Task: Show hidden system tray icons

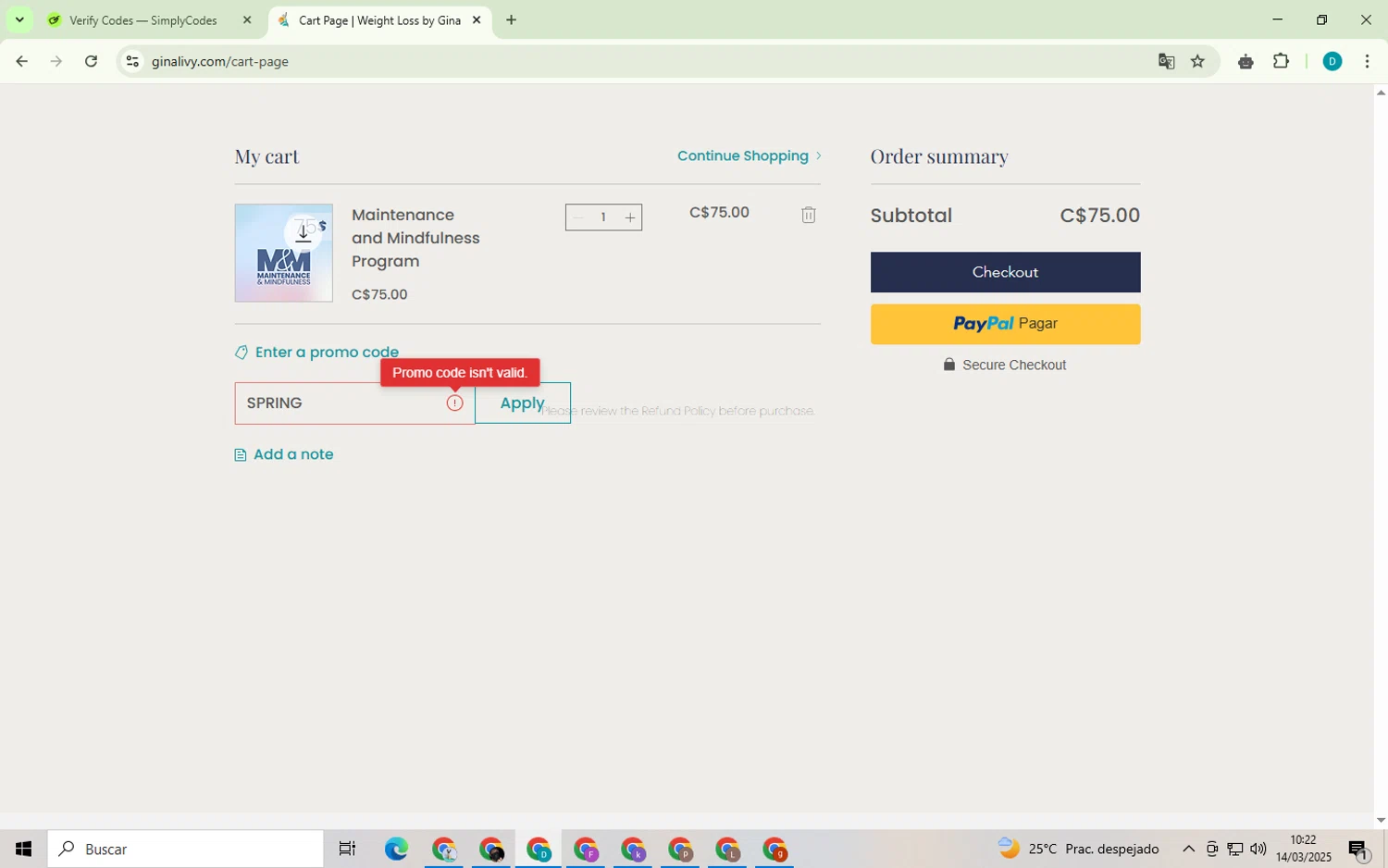Action: (x=1188, y=849)
